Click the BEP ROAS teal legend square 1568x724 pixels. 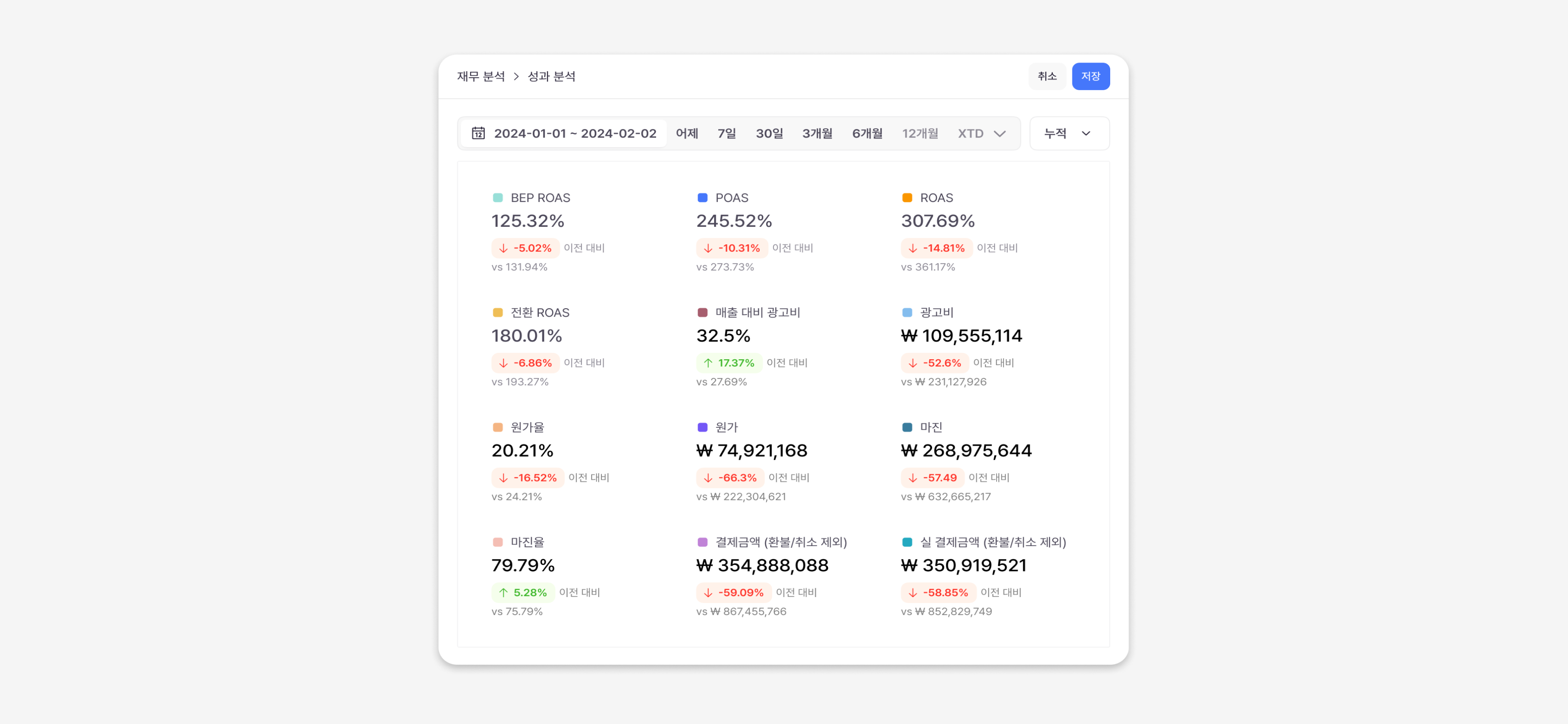(497, 197)
